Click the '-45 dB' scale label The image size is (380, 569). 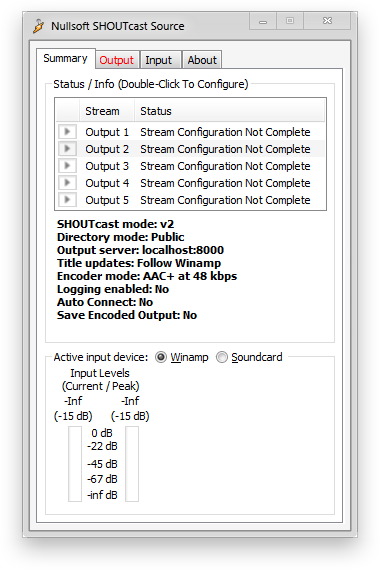102,464
